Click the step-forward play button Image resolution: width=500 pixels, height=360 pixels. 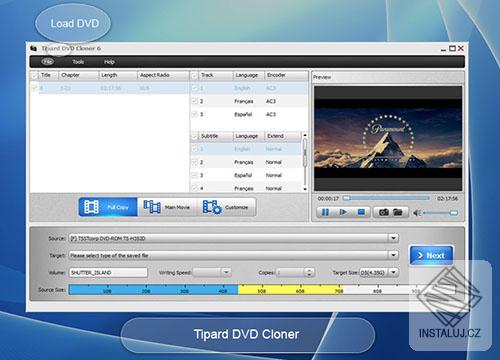coord(343,212)
